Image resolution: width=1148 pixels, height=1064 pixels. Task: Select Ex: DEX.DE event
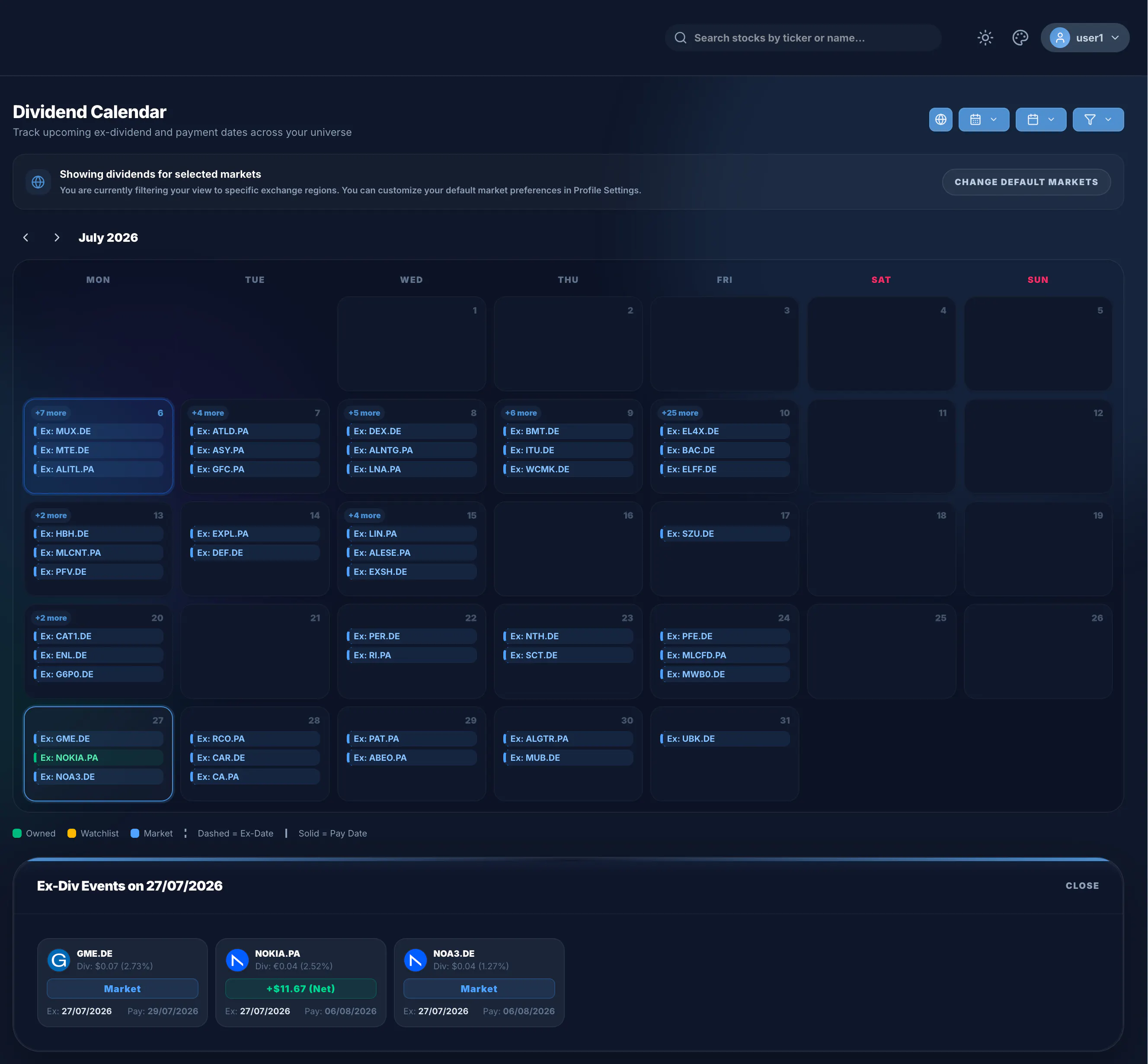[x=412, y=431]
